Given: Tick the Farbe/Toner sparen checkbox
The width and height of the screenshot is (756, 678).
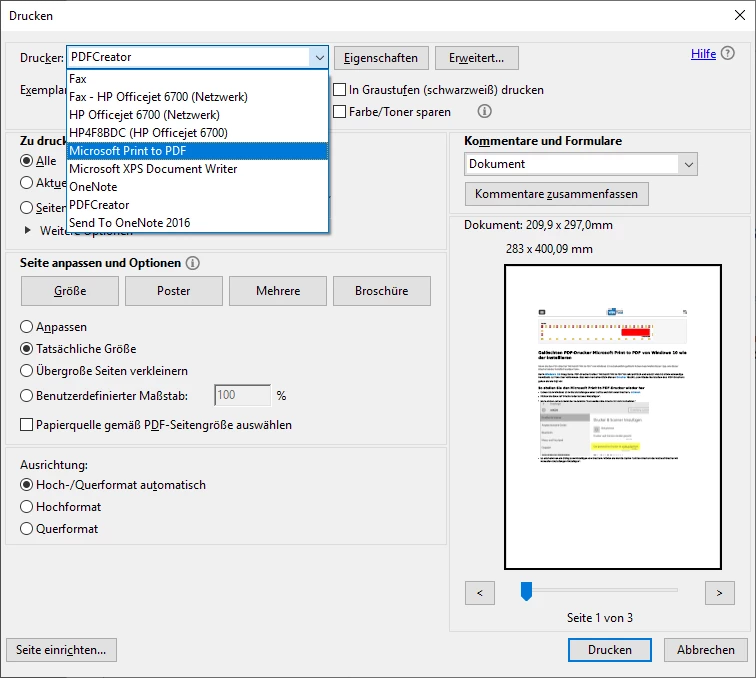Looking at the screenshot, I should 339,111.
